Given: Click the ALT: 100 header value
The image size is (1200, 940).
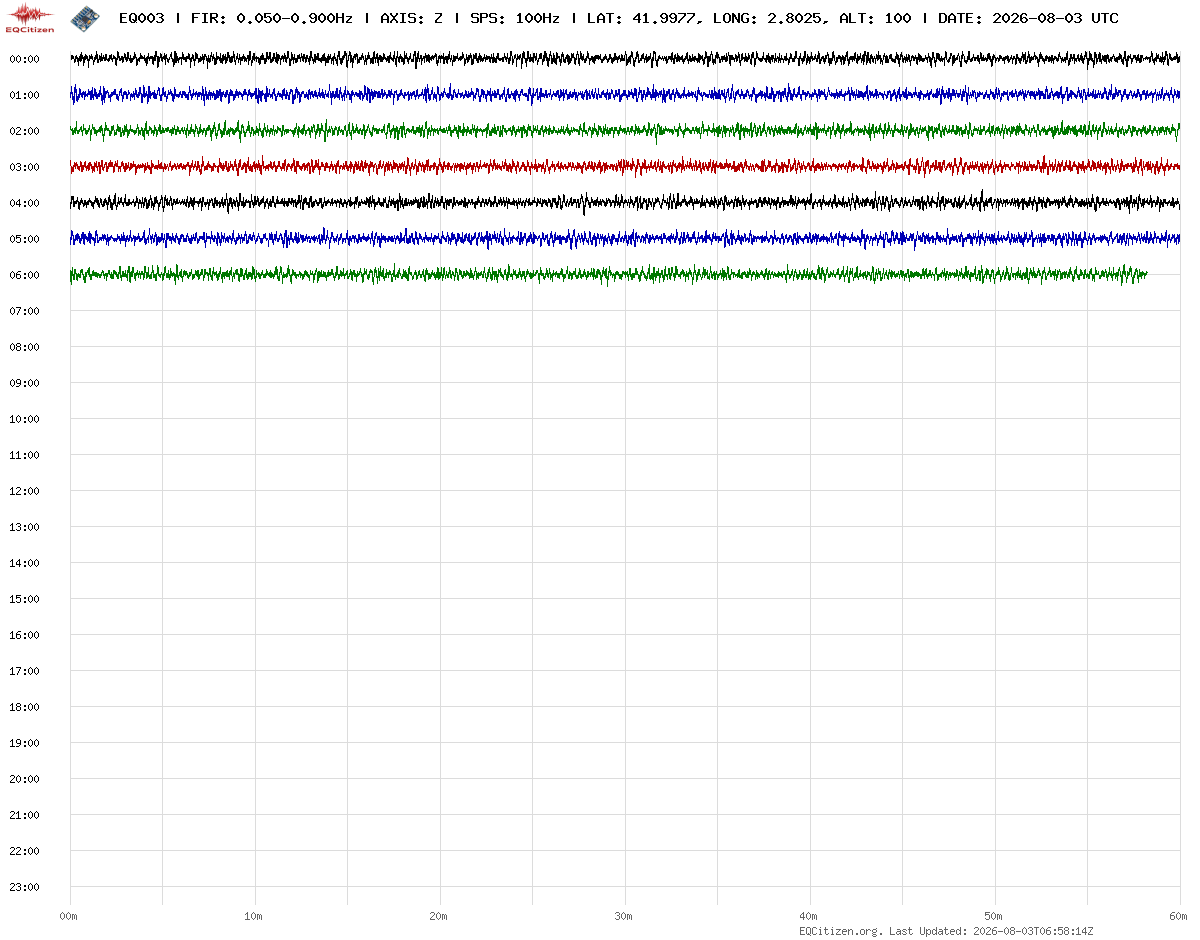Looking at the screenshot, I should [x=875, y=18].
